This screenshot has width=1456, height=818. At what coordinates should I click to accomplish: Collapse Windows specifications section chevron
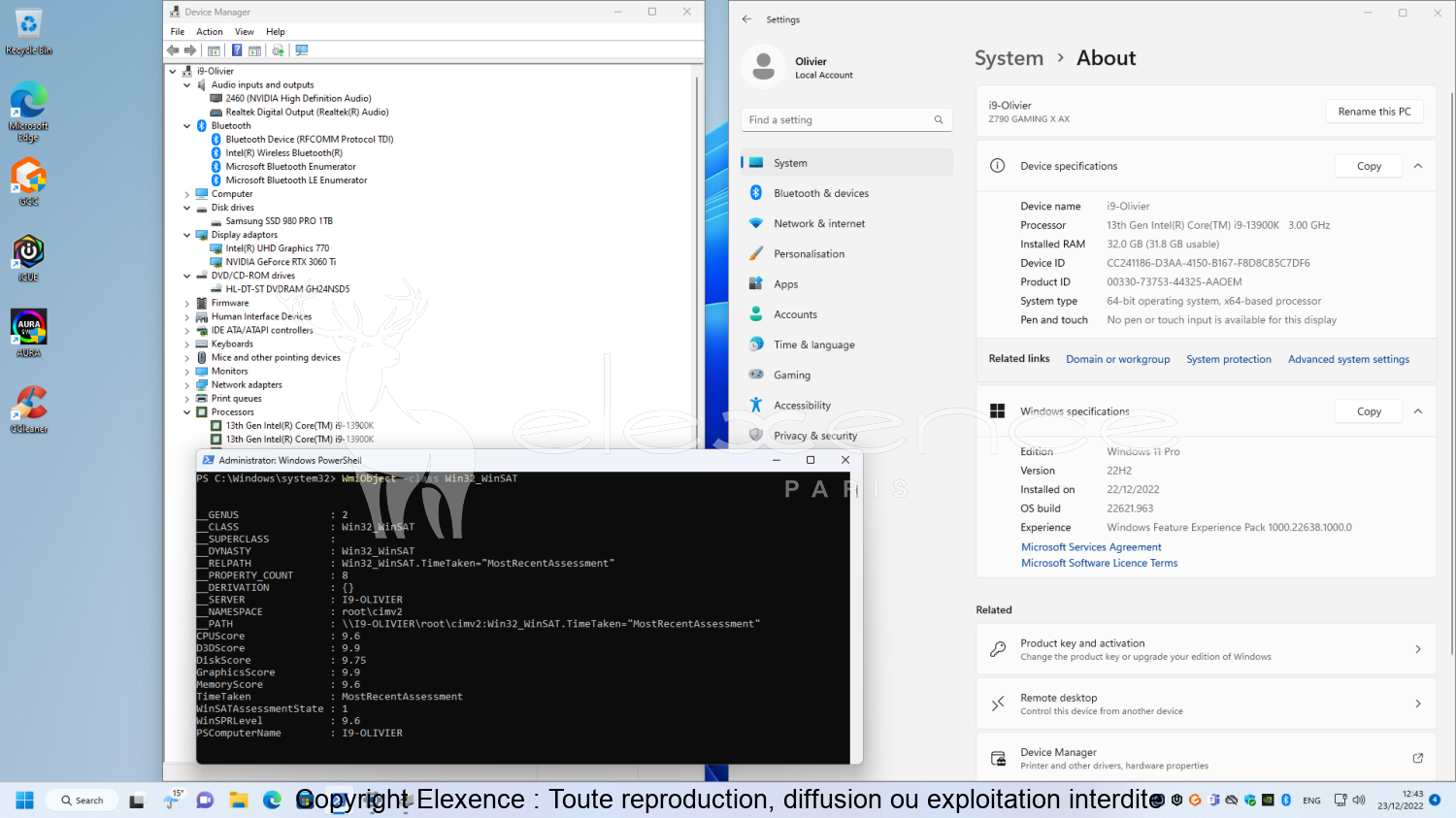[x=1418, y=411]
